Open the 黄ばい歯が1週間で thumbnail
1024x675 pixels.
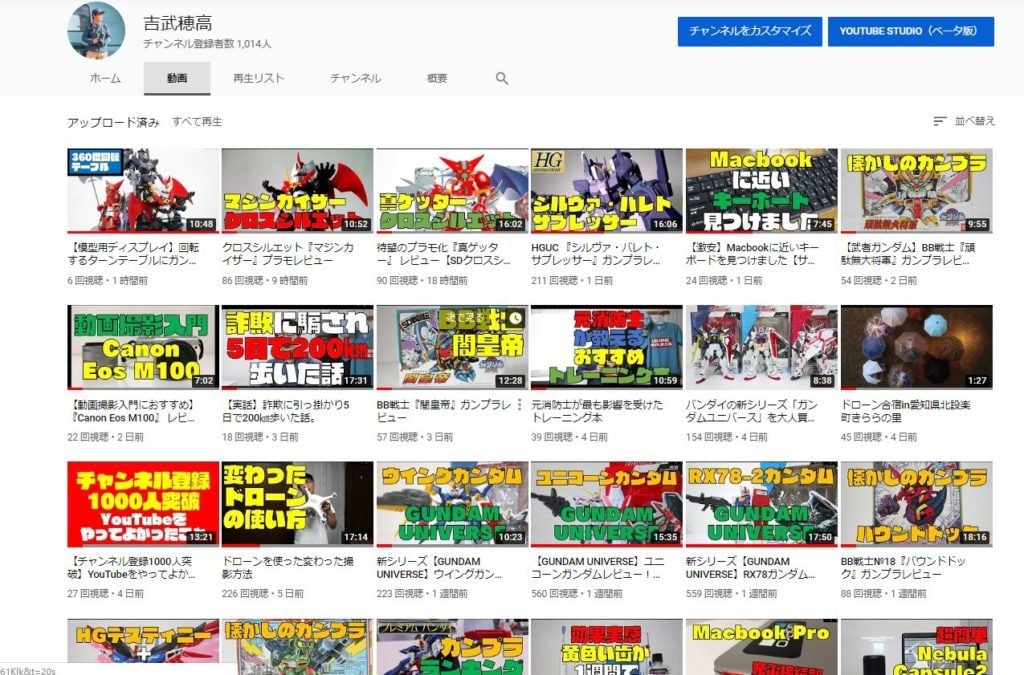[607, 646]
